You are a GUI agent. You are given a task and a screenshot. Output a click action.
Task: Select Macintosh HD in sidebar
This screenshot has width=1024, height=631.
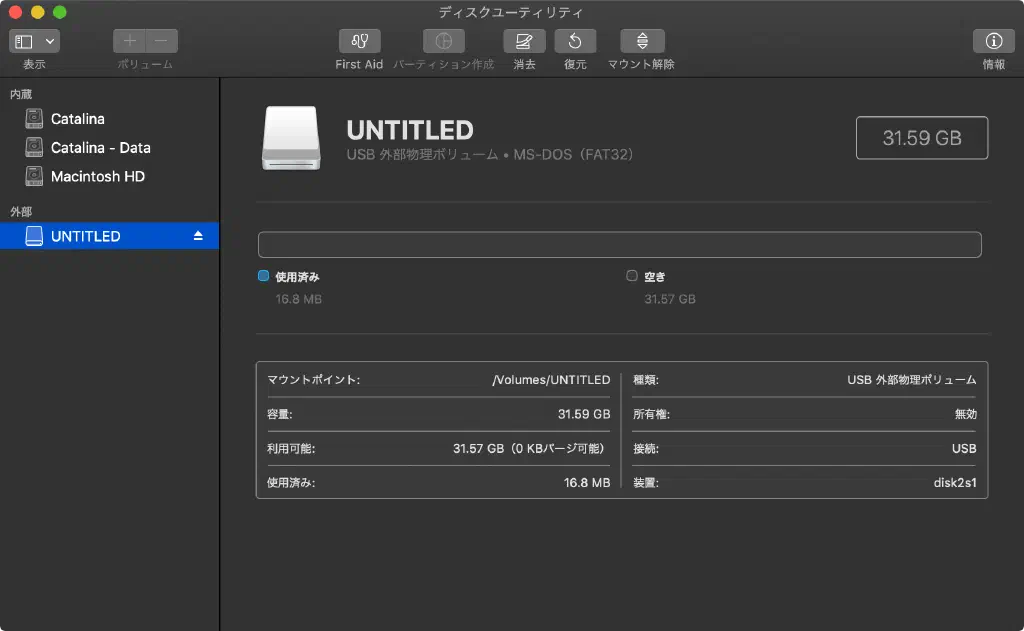tap(97, 177)
